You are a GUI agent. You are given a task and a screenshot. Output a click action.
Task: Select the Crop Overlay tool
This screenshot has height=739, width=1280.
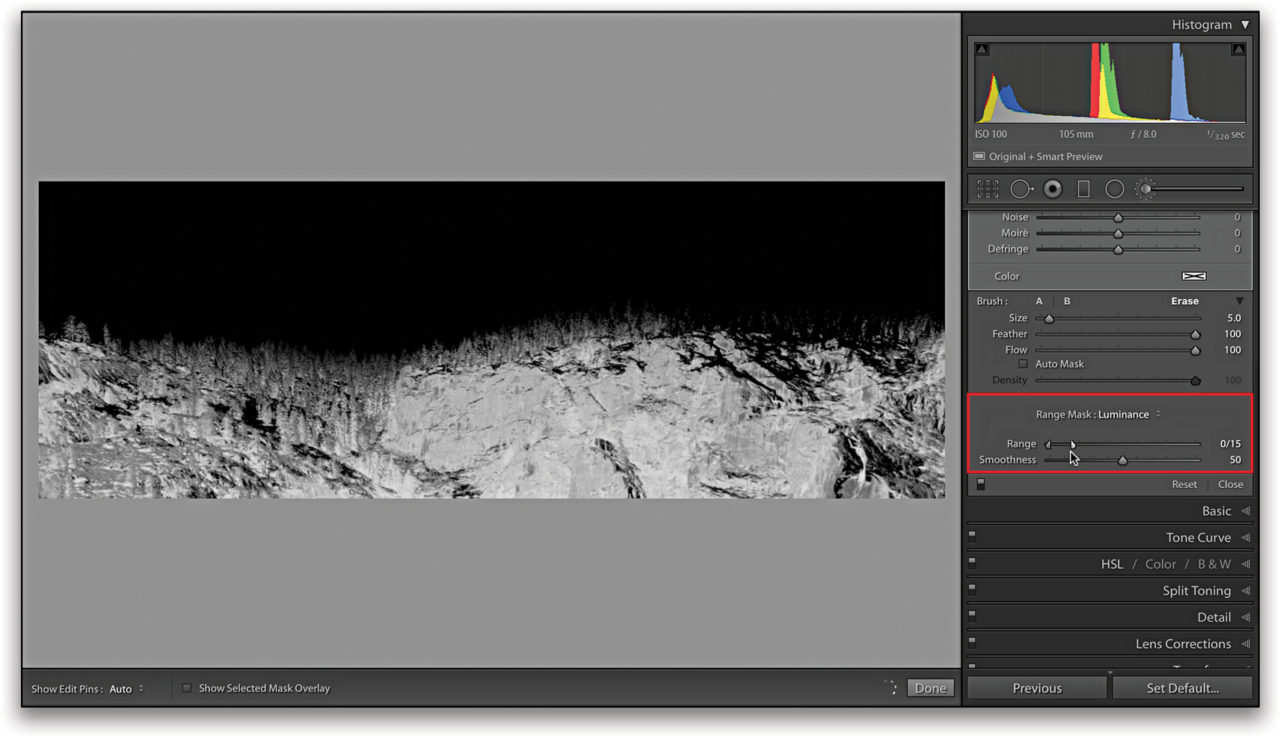pos(987,188)
